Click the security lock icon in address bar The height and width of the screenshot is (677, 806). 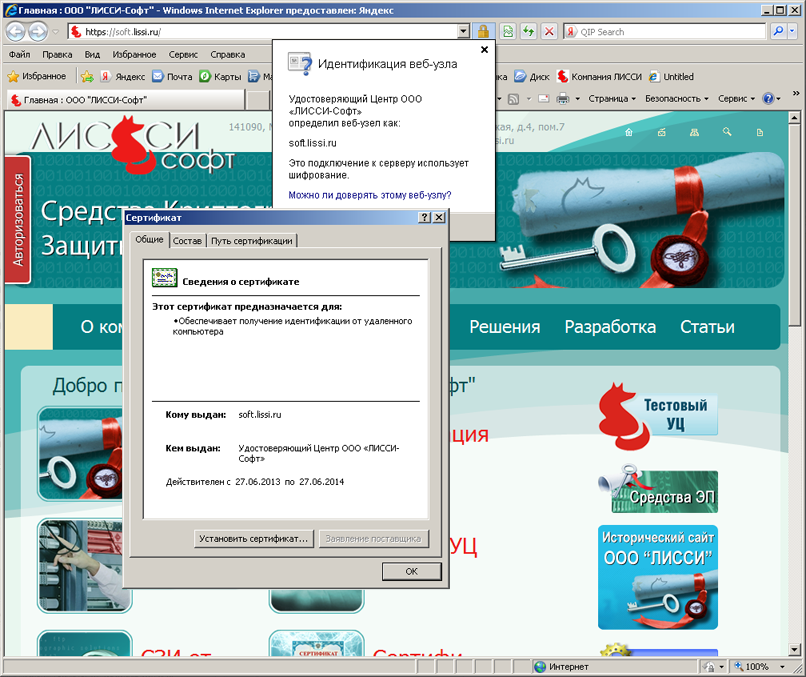click(x=483, y=32)
